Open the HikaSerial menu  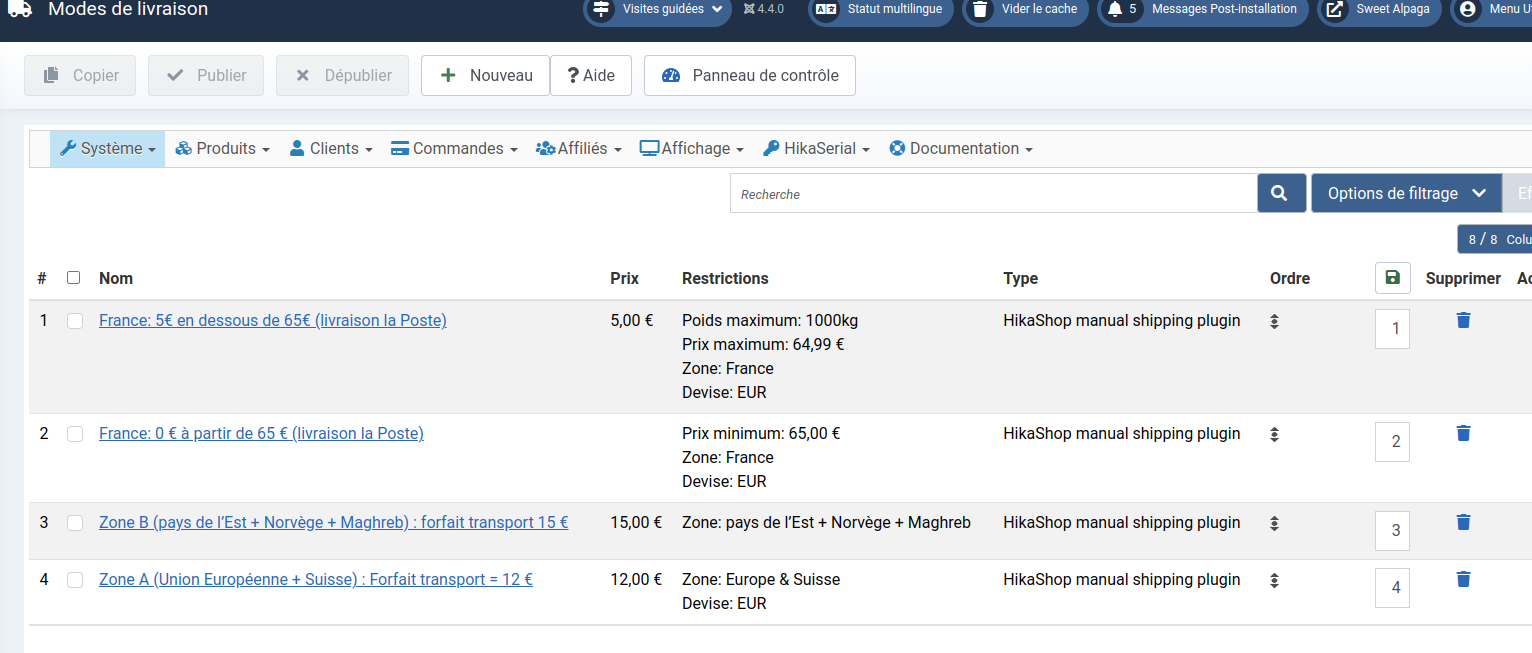pyautogui.click(x=816, y=149)
